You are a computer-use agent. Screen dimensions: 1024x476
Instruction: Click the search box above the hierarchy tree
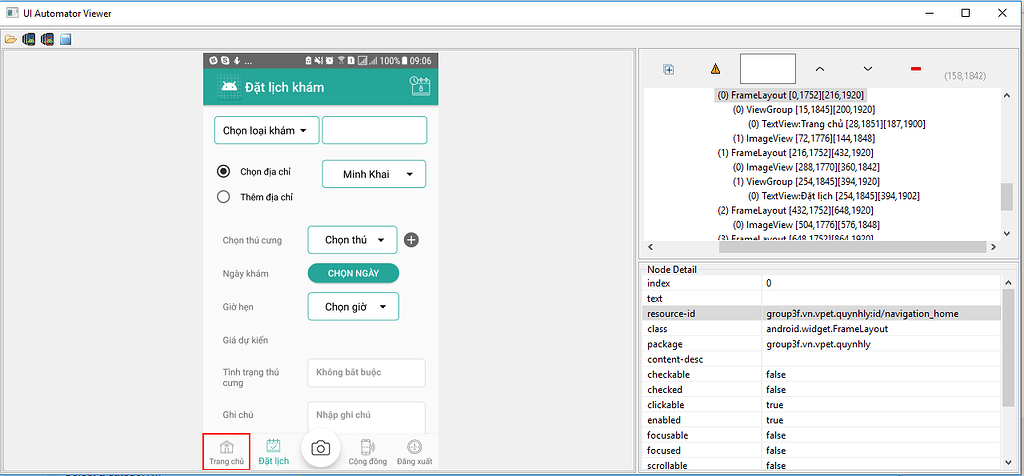(768, 69)
